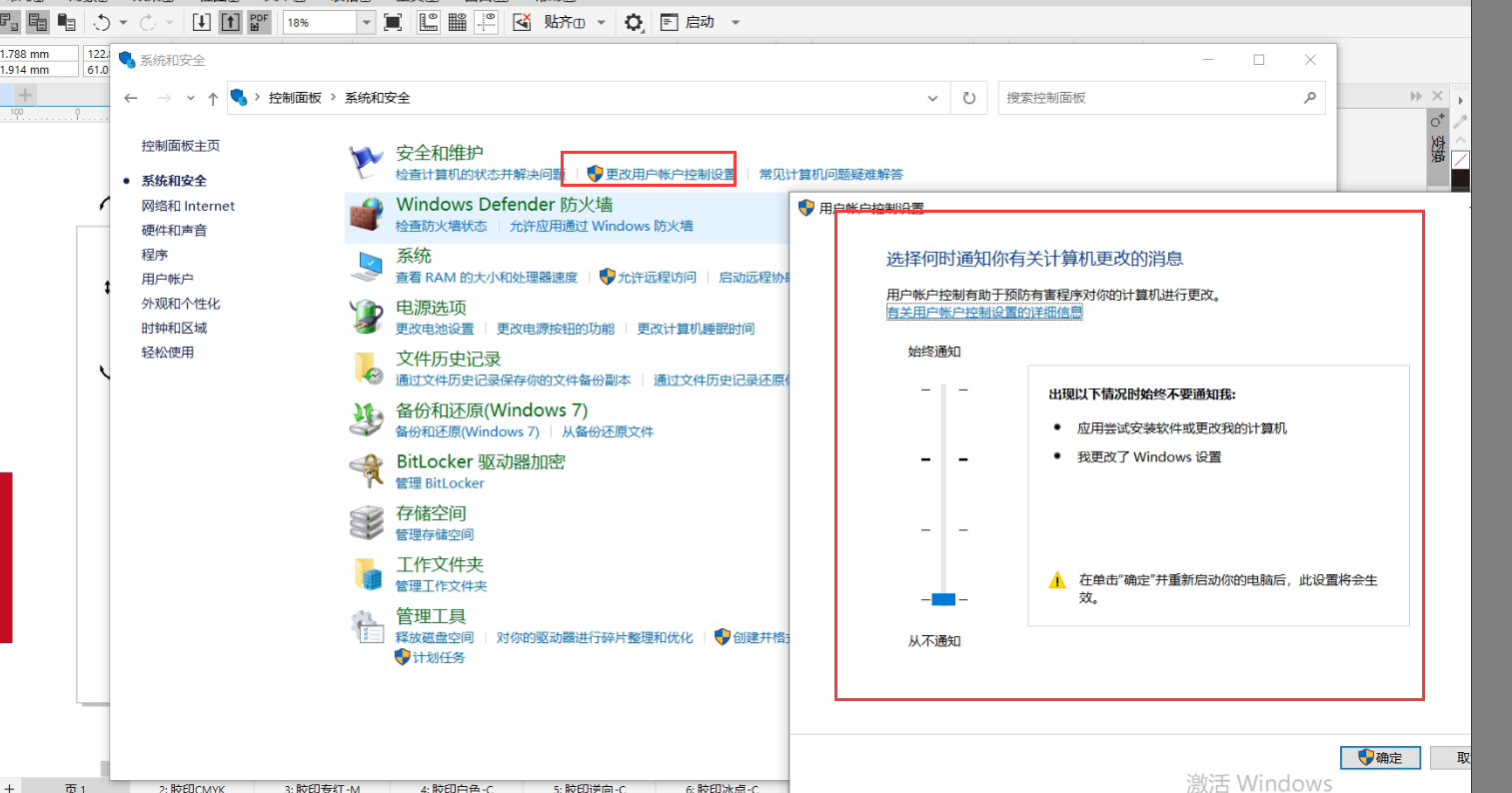Click the Publish to PDF icon
This screenshot has width=1512, height=793.
260,22
